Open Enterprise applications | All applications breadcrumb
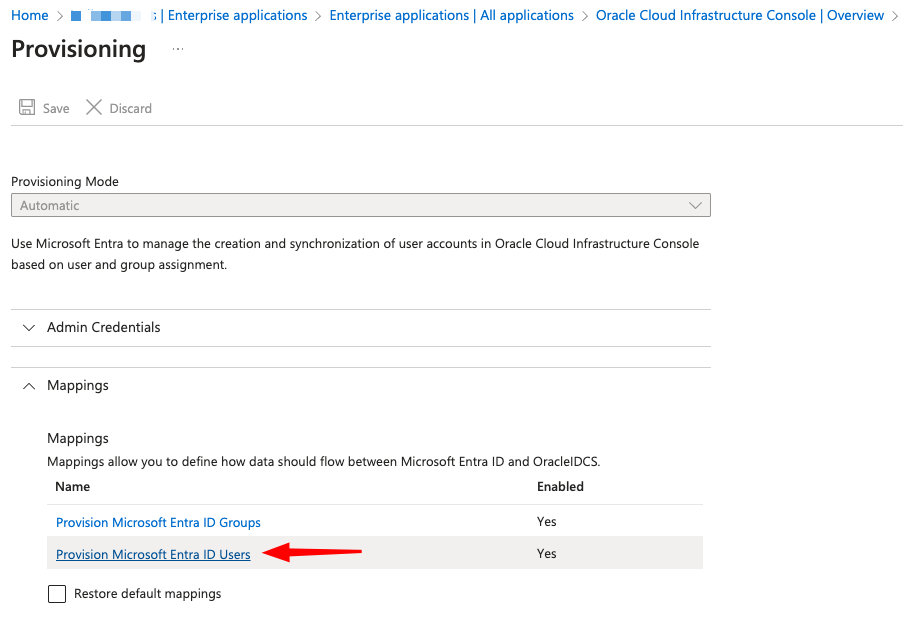 (x=452, y=16)
